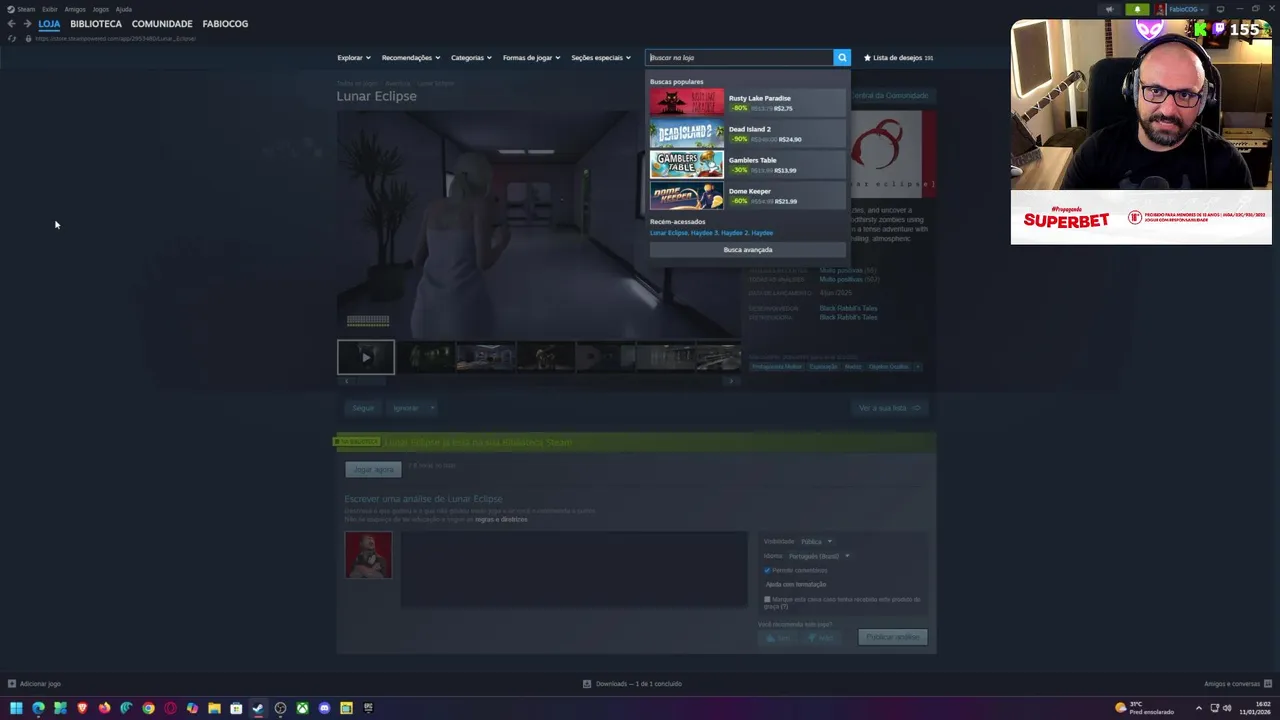Check the received product for free checkbox
Screen dimensions: 1280x720
[767, 600]
